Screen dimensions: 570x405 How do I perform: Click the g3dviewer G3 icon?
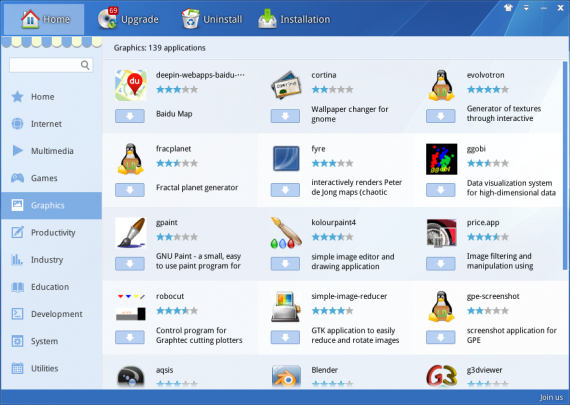(441, 377)
